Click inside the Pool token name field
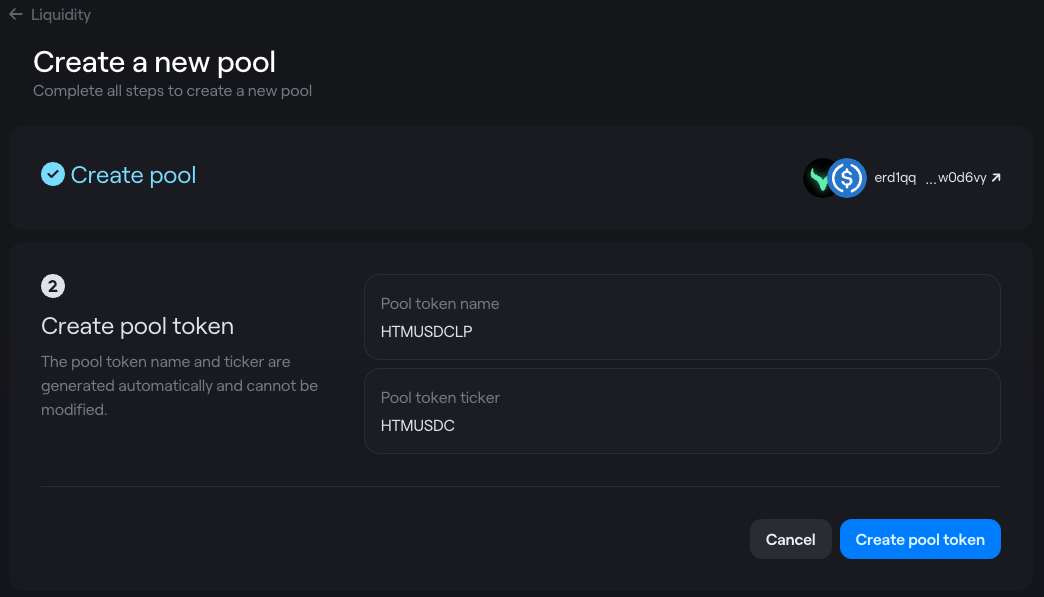The width and height of the screenshot is (1044, 597). click(x=682, y=317)
